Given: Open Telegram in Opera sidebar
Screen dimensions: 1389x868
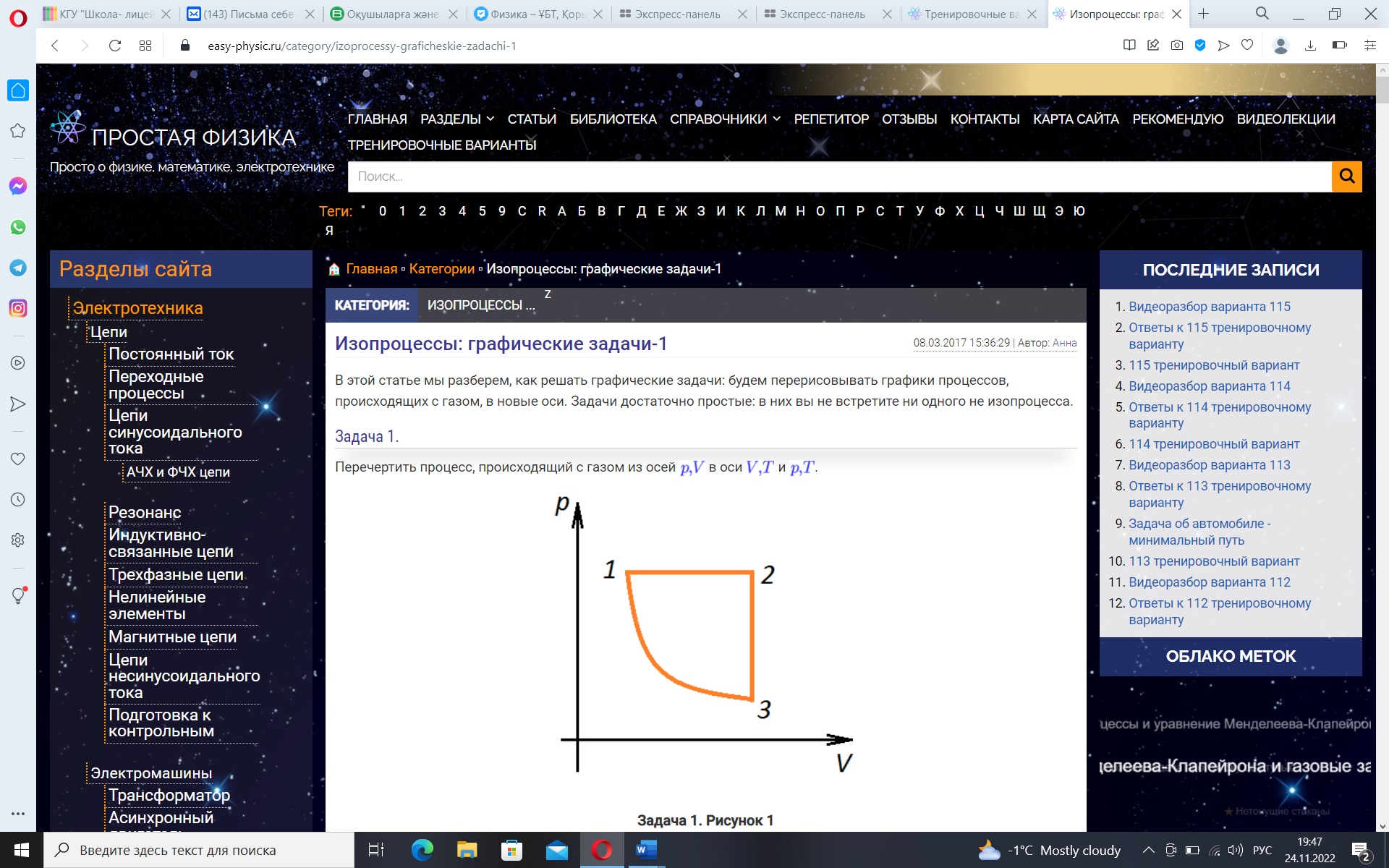Looking at the screenshot, I should point(18,268).
